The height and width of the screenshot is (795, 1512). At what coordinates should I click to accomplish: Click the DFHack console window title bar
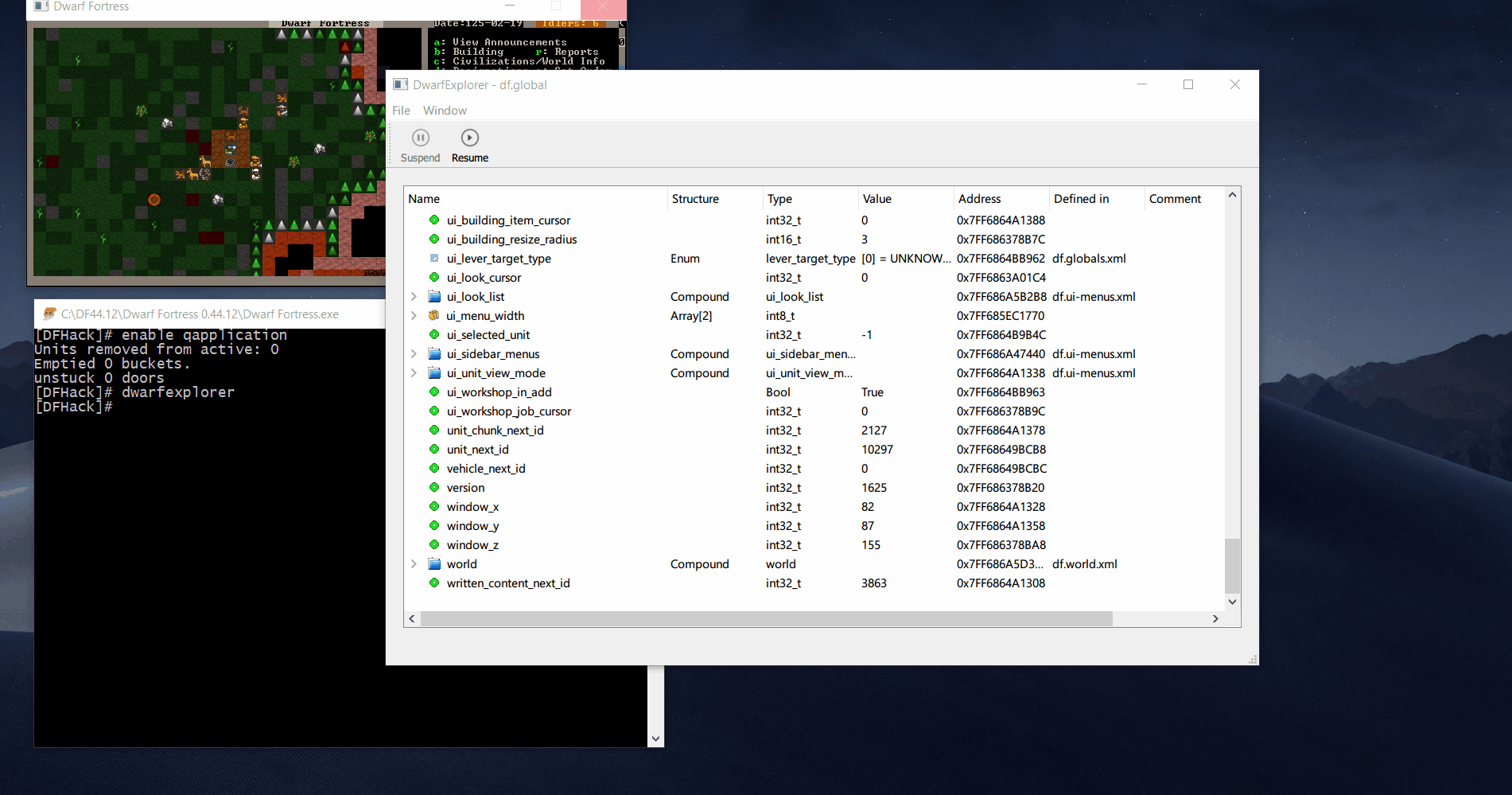pos(209,314)
